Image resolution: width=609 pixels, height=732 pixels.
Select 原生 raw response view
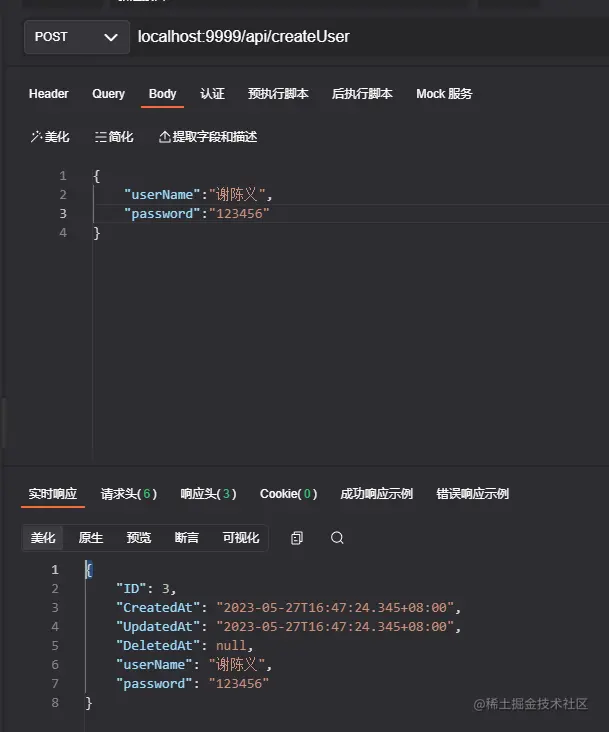[91, 538]
